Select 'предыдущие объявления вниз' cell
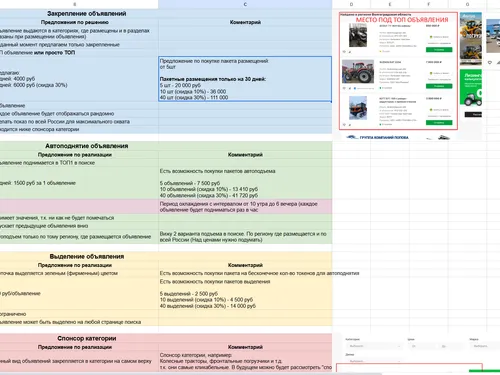This screenshot has width=500, height=375. click(x=79, y=226)
